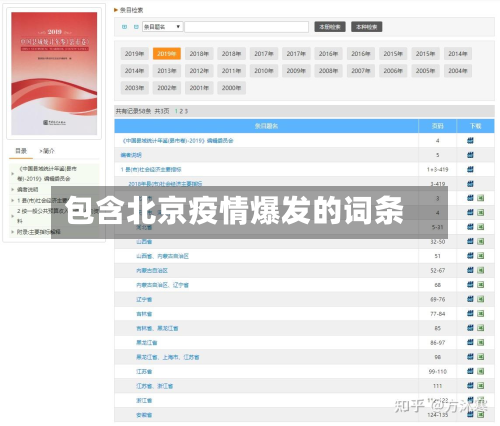The width and height of the screenshot is (500, 426).
Task: Select 附录主要指标解释 in left catalog
Action: [x=39, y=232]
